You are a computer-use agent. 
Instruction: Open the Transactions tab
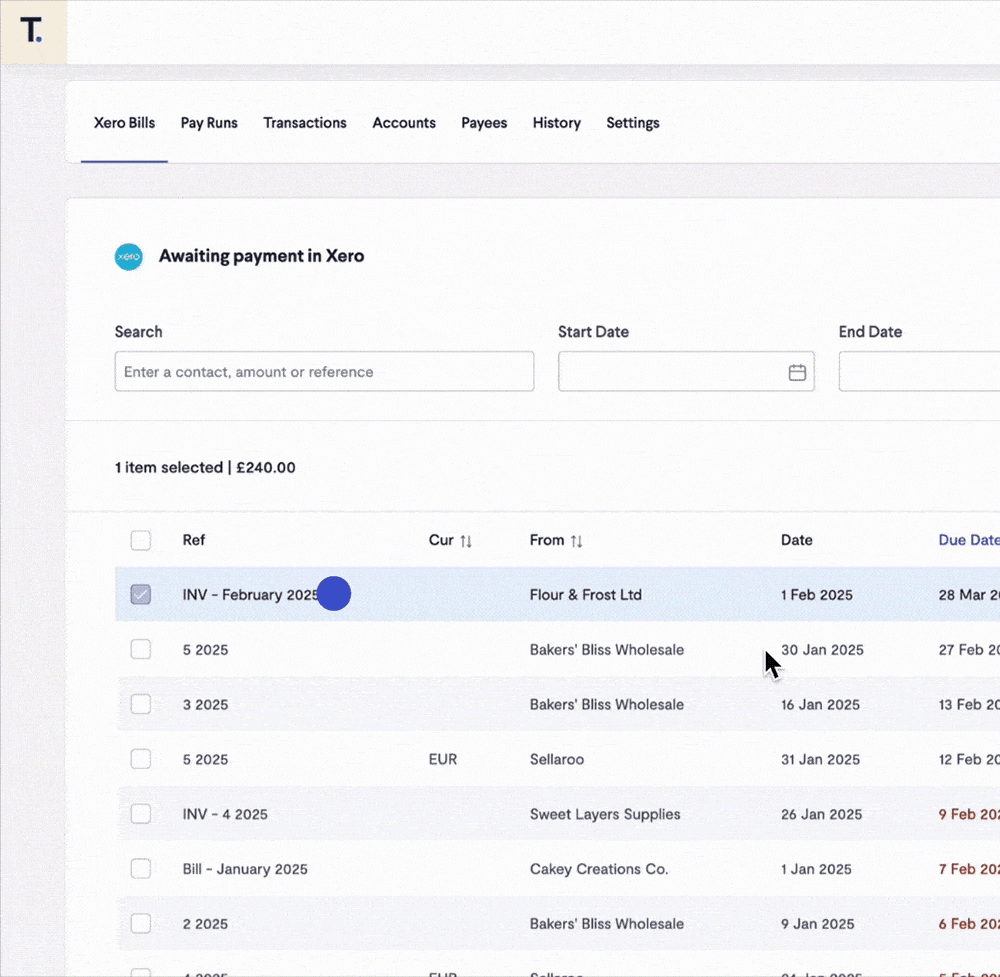[305, 122]
